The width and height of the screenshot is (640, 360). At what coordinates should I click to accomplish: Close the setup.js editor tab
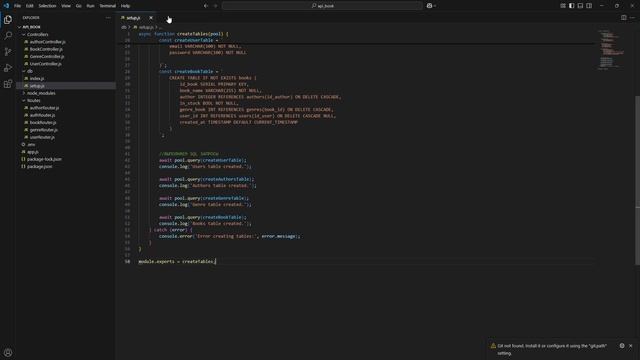click(151, 18)
